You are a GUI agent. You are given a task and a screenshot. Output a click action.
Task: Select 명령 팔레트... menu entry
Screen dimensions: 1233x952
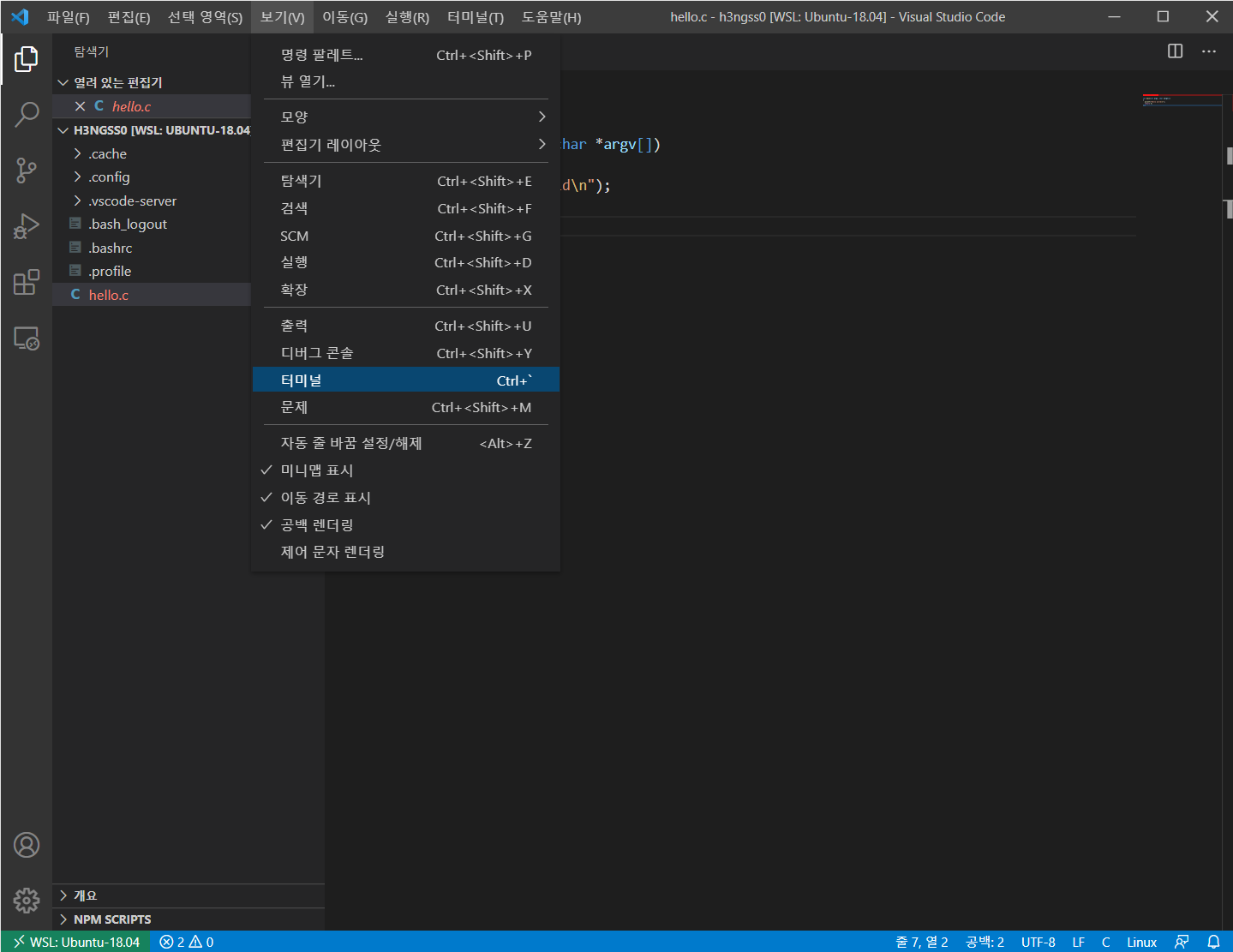pos(406,55)
